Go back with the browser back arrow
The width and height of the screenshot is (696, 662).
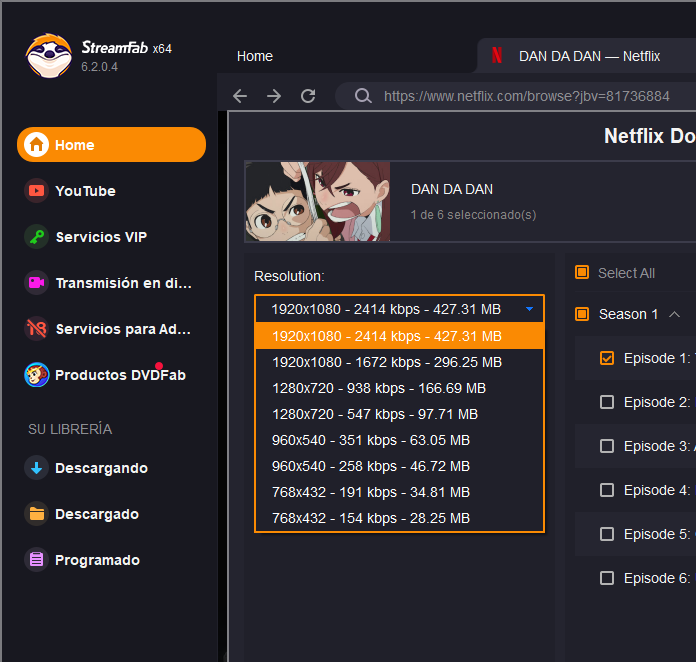pos(240,96)
